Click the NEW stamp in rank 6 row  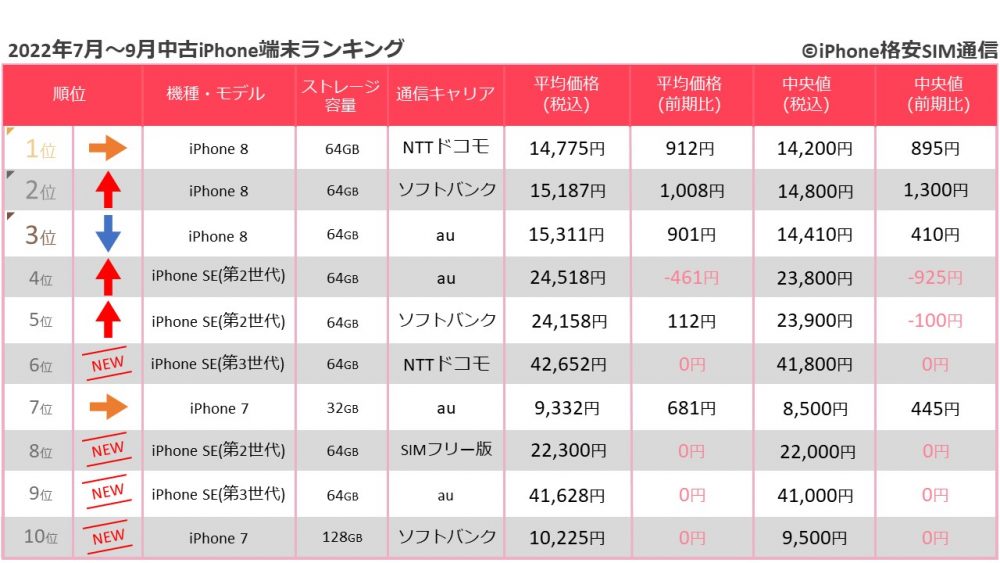click(107, 363)
